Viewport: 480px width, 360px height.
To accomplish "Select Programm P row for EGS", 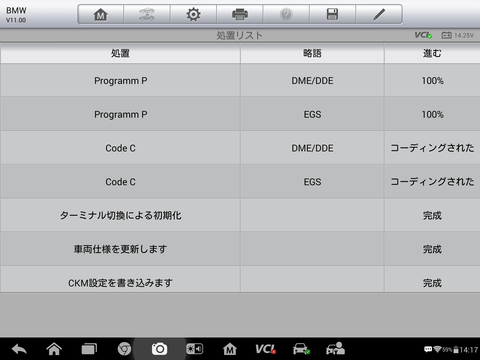I will pyautogui.click(x=240, y=114).
